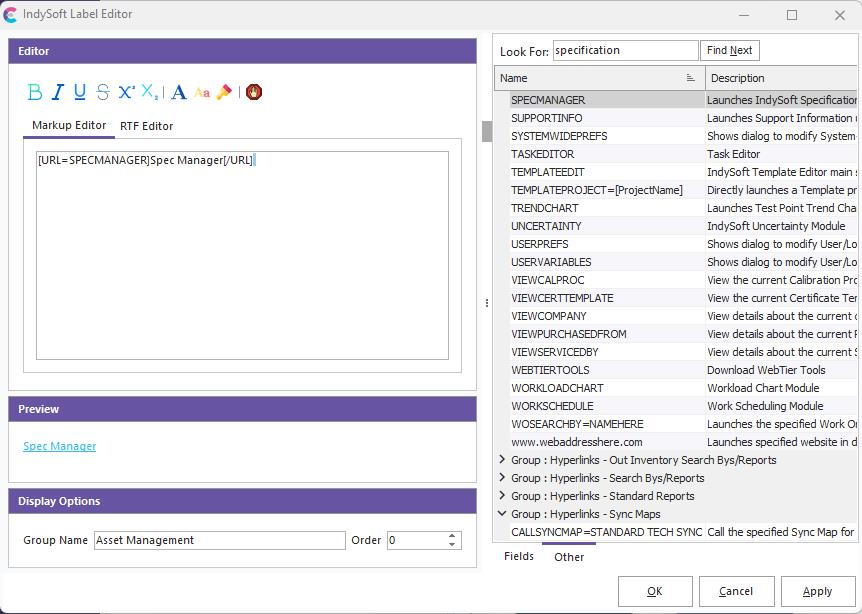The image size is (862, 614).
Task: Click the red stop hand icon
Action: [254, 92]
